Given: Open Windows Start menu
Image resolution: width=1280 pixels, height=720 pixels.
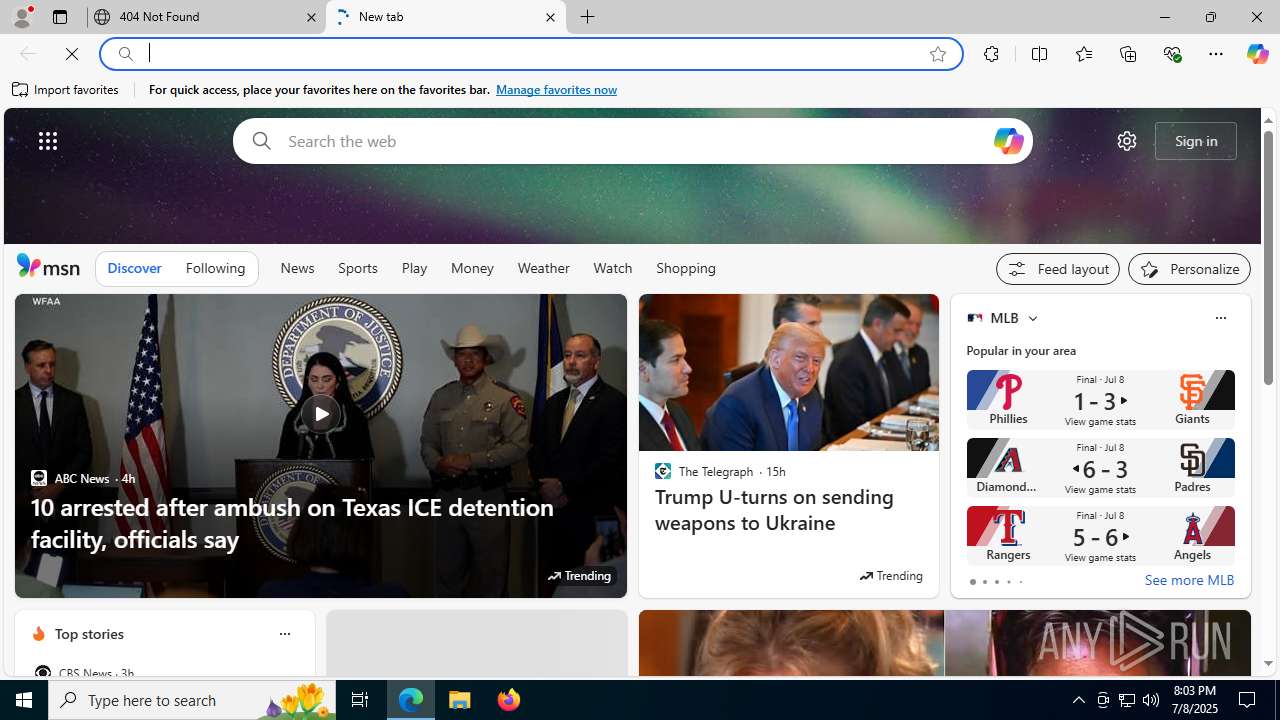Looking at the screenshot, I should 24,700.
